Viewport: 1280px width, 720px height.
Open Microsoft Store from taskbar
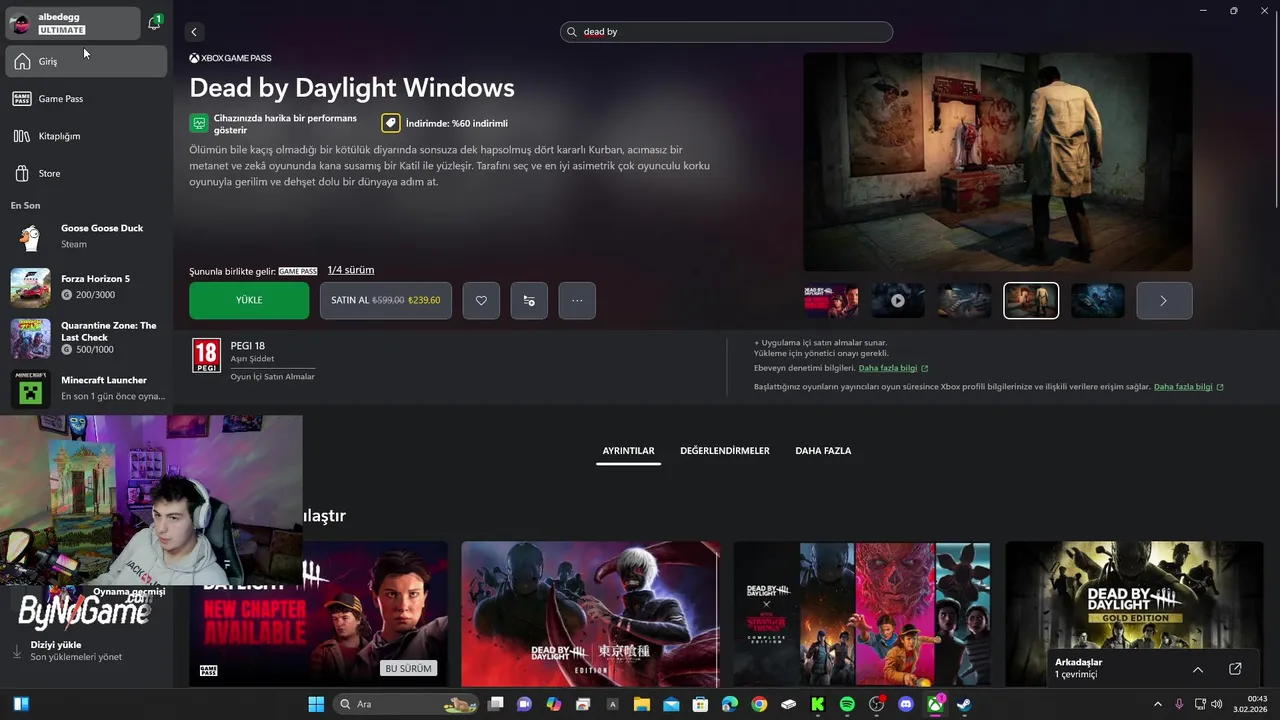pyautogui.click(x=701, y=704)
